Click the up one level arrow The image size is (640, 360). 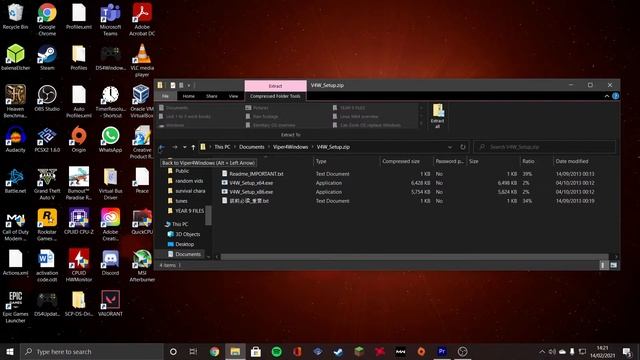193,147
